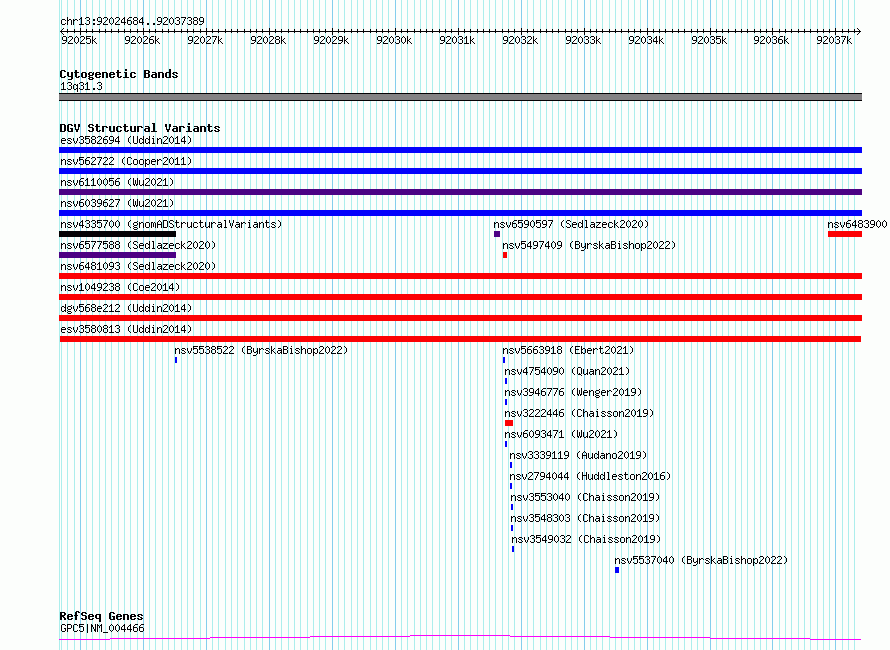Click nsv6093471 (Wu2021) label
The height and width of the screenshot is (650, 890).
click(x=561, y=434)
